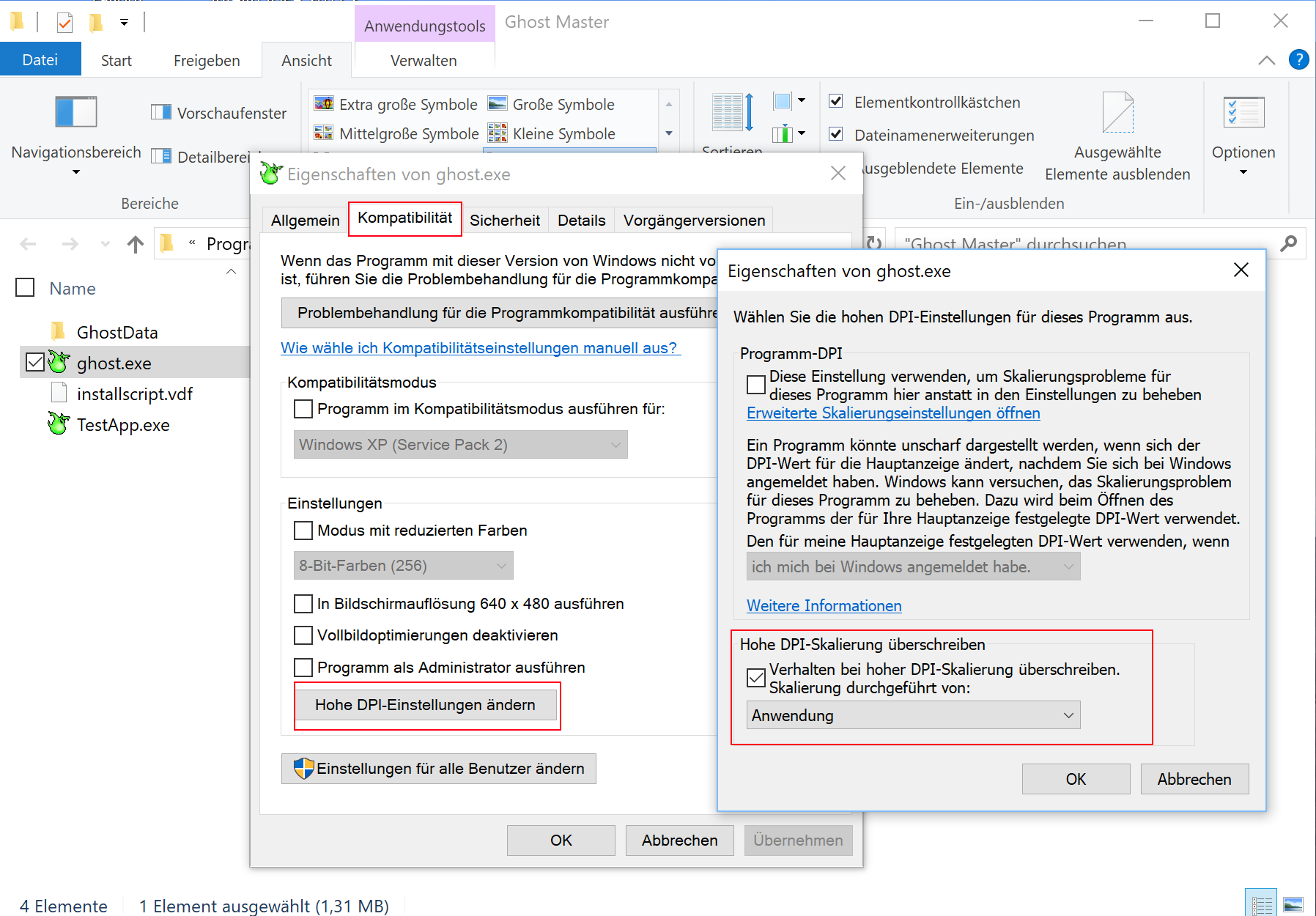This screenshot has height=916, width=1316.
Task: Open the Datei ribbon menu
Action: click(40, 60)
